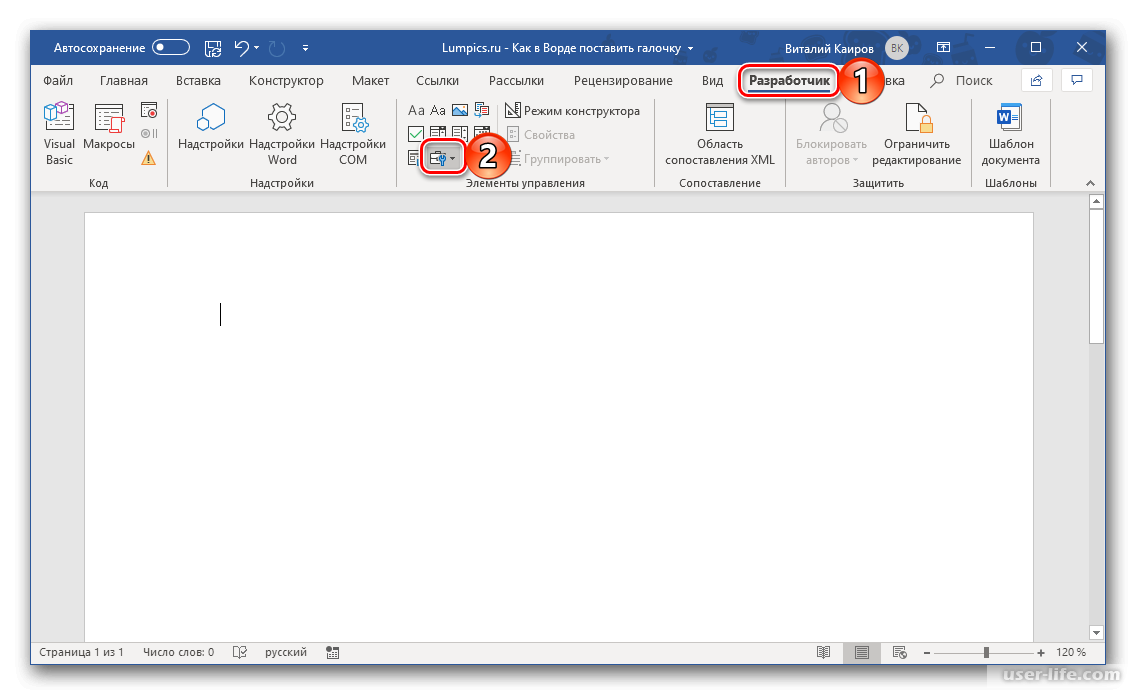Click the redo arrow in title bar
Screen dimensions: 1136x695
tap(277, 49)
